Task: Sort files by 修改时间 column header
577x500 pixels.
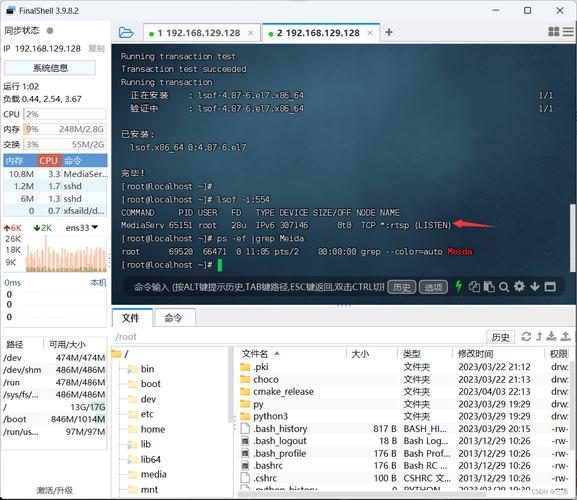Action: 499,354
